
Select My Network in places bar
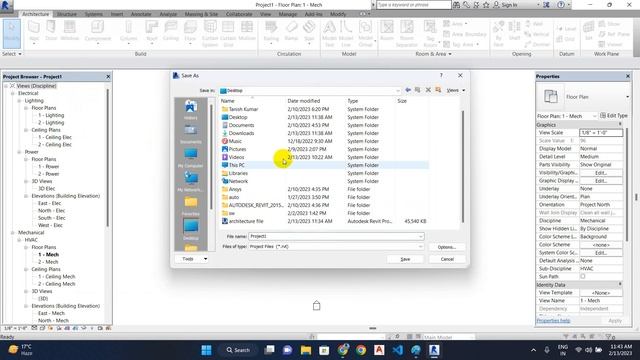(x=191, y=182)
